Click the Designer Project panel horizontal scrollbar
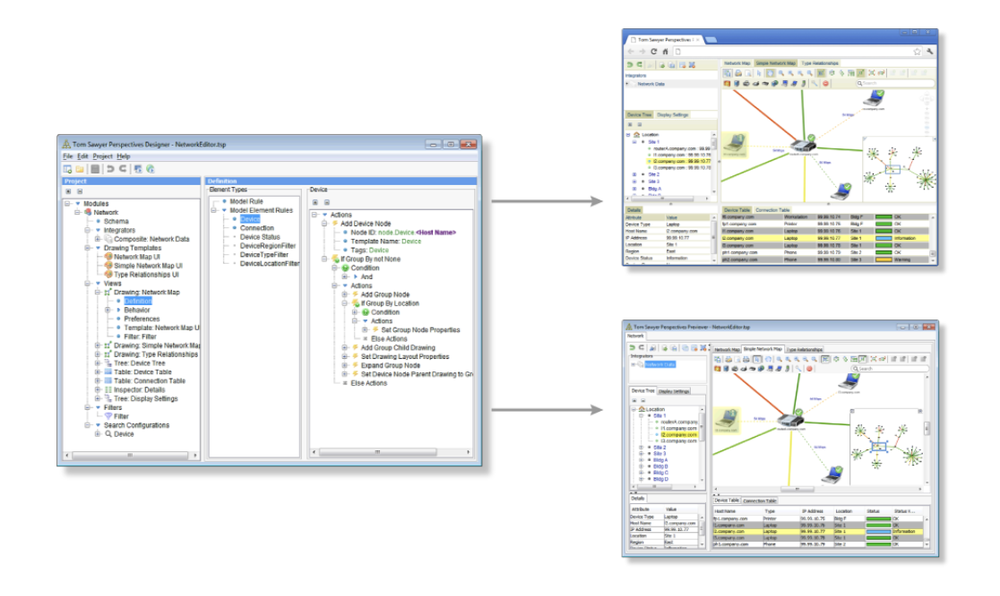 (x=130, y=455)
